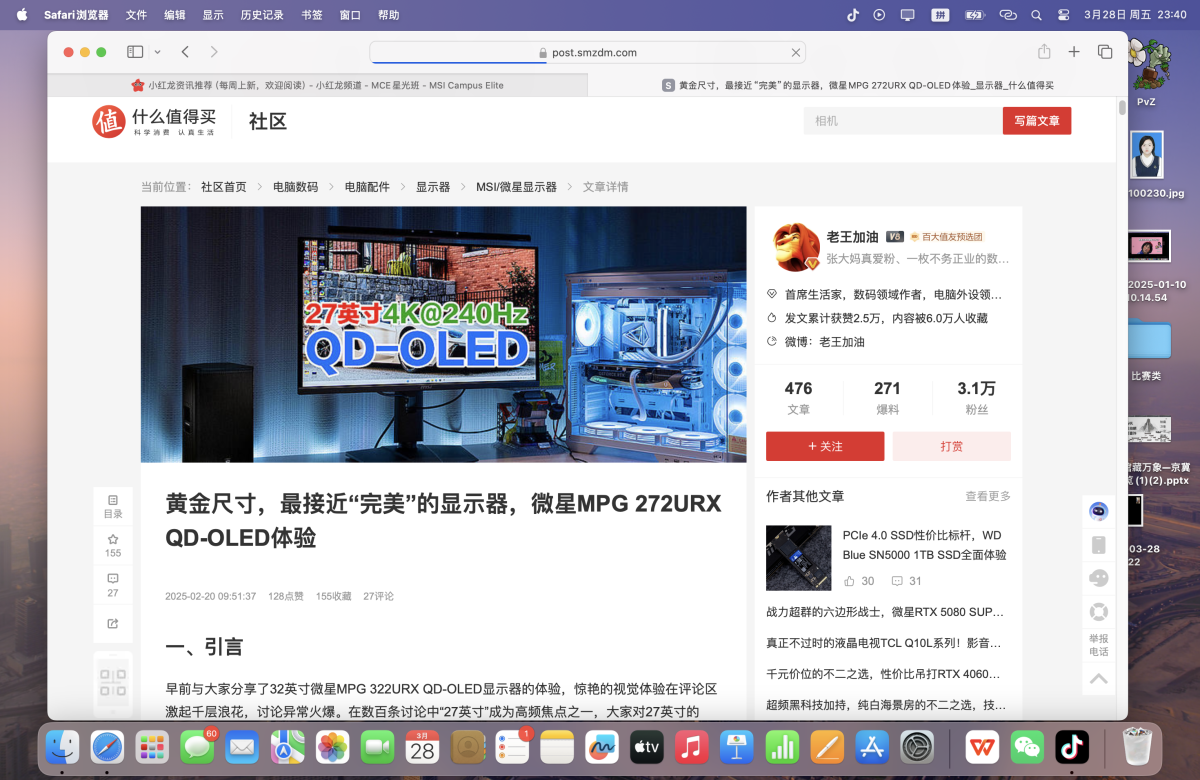The height and width of the screenshot is (780, 1200).
Task: Click the WeChat icon on right rail
Action: [1099, 578]
